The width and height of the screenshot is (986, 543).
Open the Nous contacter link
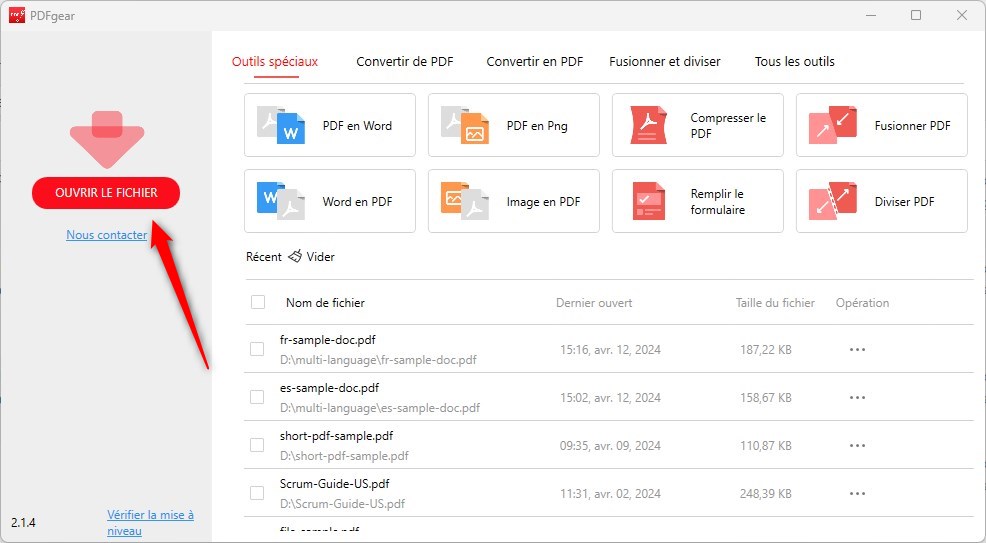click(x=107, y=235)
